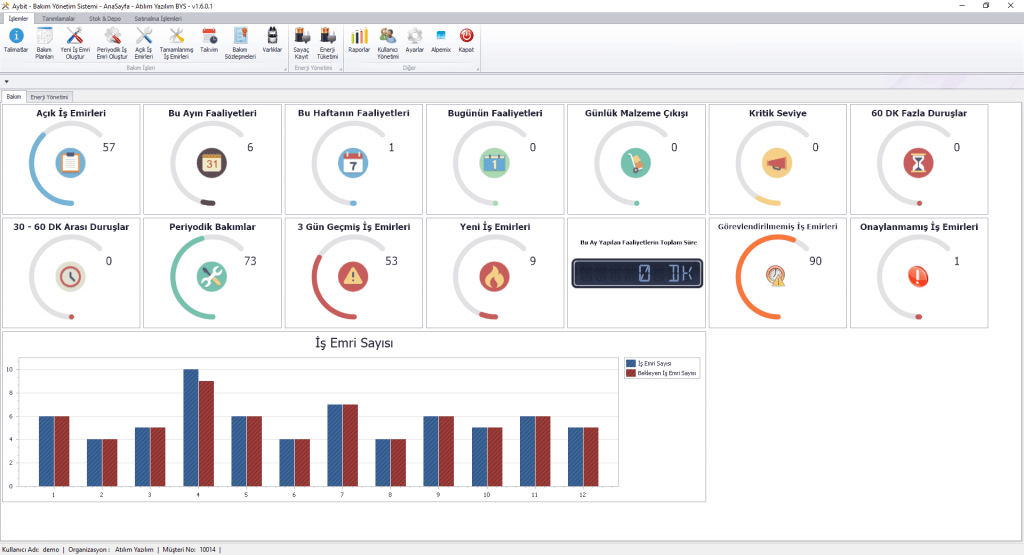Open the Açık İş Emirleri dashboard card
The image size is (1024, 555).
pos(71,158)
